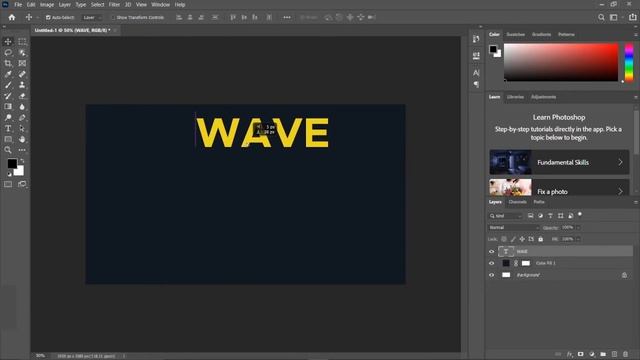The width and height of the screenshot is (640, 360).
Task: Toggle Lock all on the layer
Action: (x=541, y=239)
